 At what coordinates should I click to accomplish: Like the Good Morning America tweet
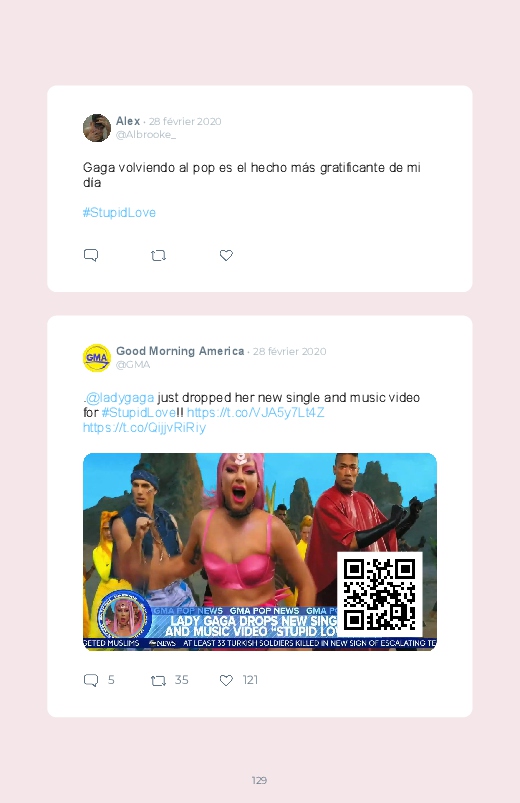pos(226,680)
